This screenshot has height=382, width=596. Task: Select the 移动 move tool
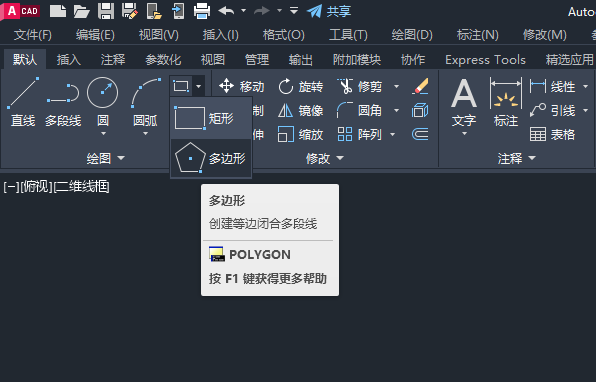[x=241, y=86]
